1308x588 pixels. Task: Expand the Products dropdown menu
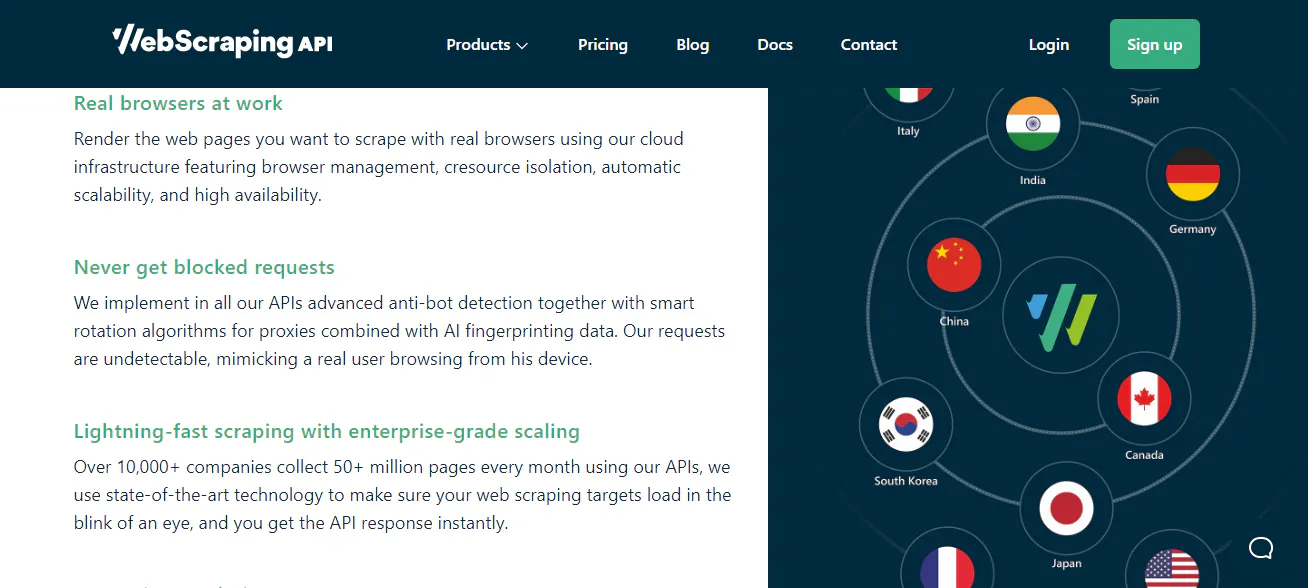[x=487, y=44]
